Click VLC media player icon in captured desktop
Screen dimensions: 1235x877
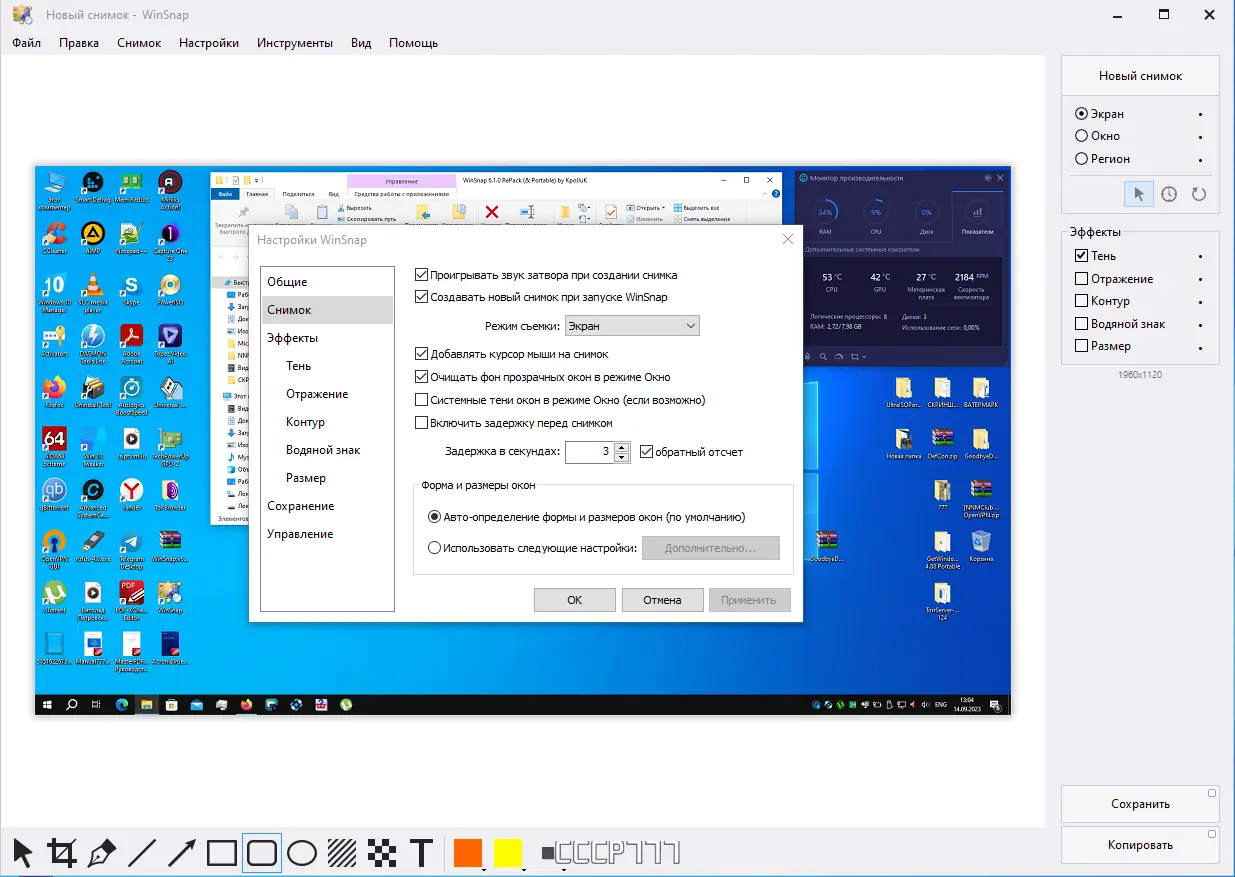tap(92, 287)
